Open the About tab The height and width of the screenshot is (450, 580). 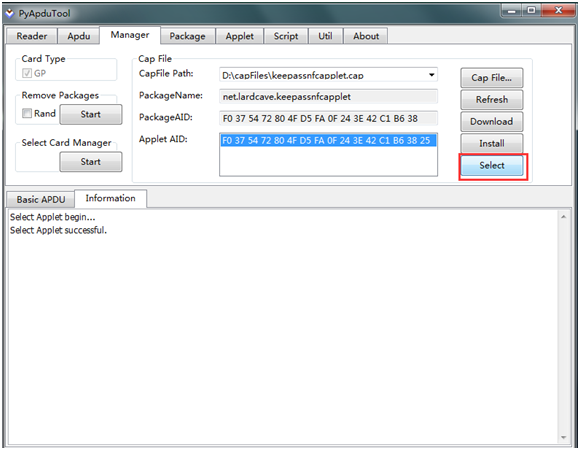point(366,36)
